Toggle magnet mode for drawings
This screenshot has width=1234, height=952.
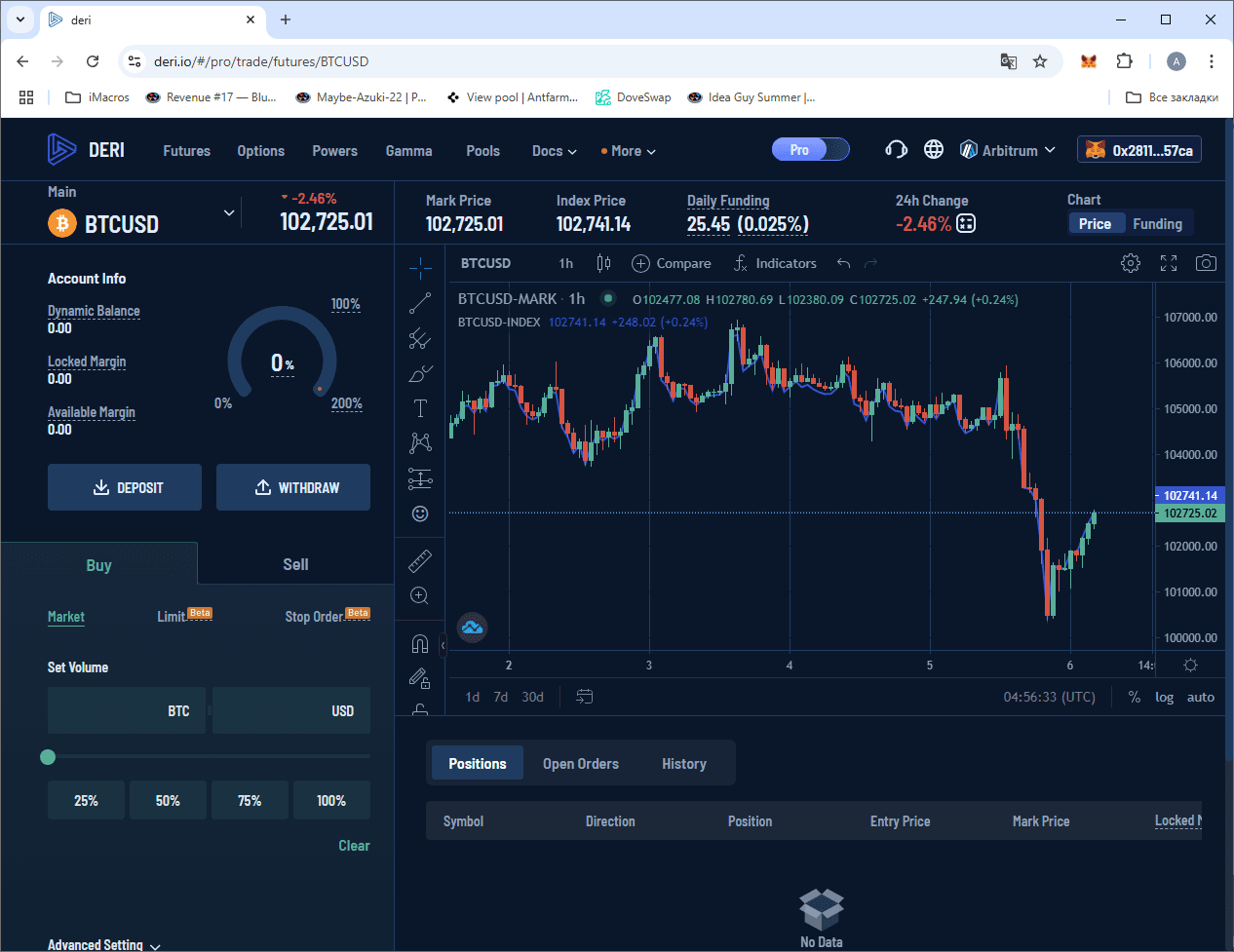coord(420,643)
